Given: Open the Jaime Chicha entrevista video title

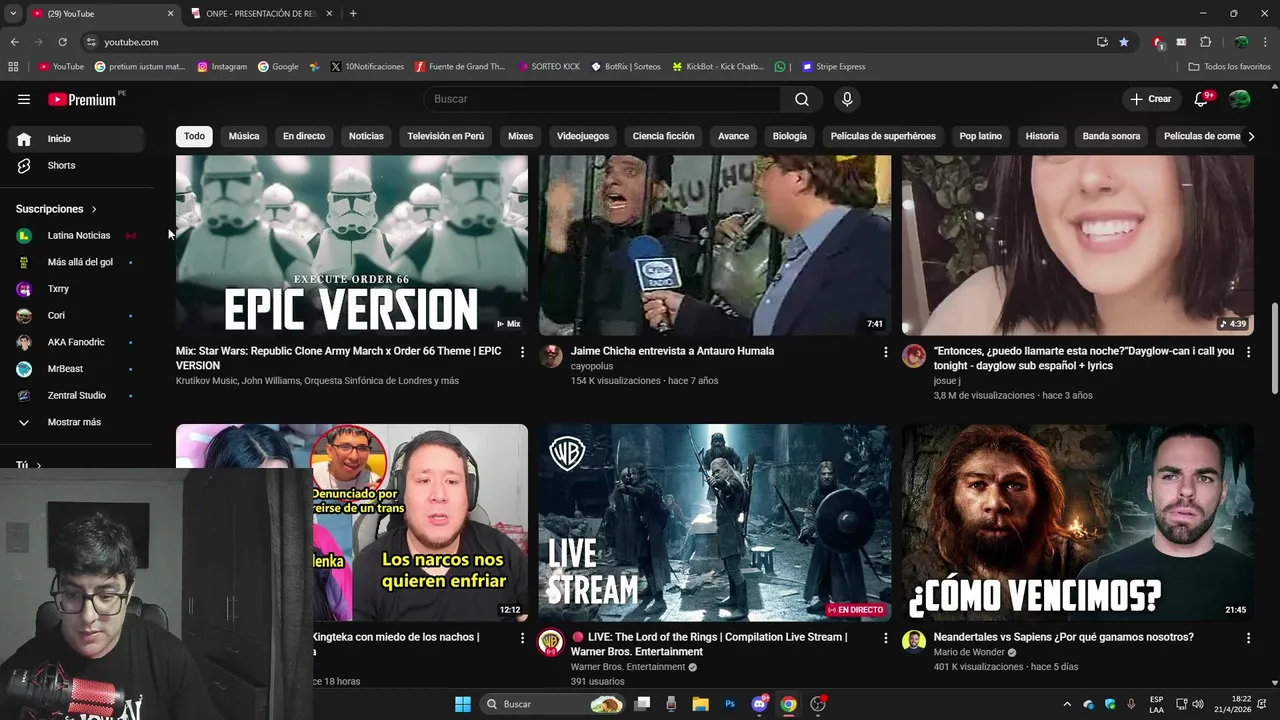Looking at the screenshot, I should (672, 351).
